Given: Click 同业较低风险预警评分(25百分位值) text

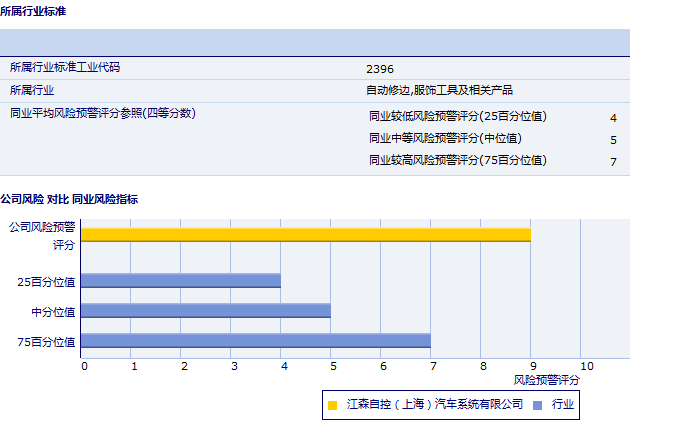Looking at the screenshot, I should point(458,116).
